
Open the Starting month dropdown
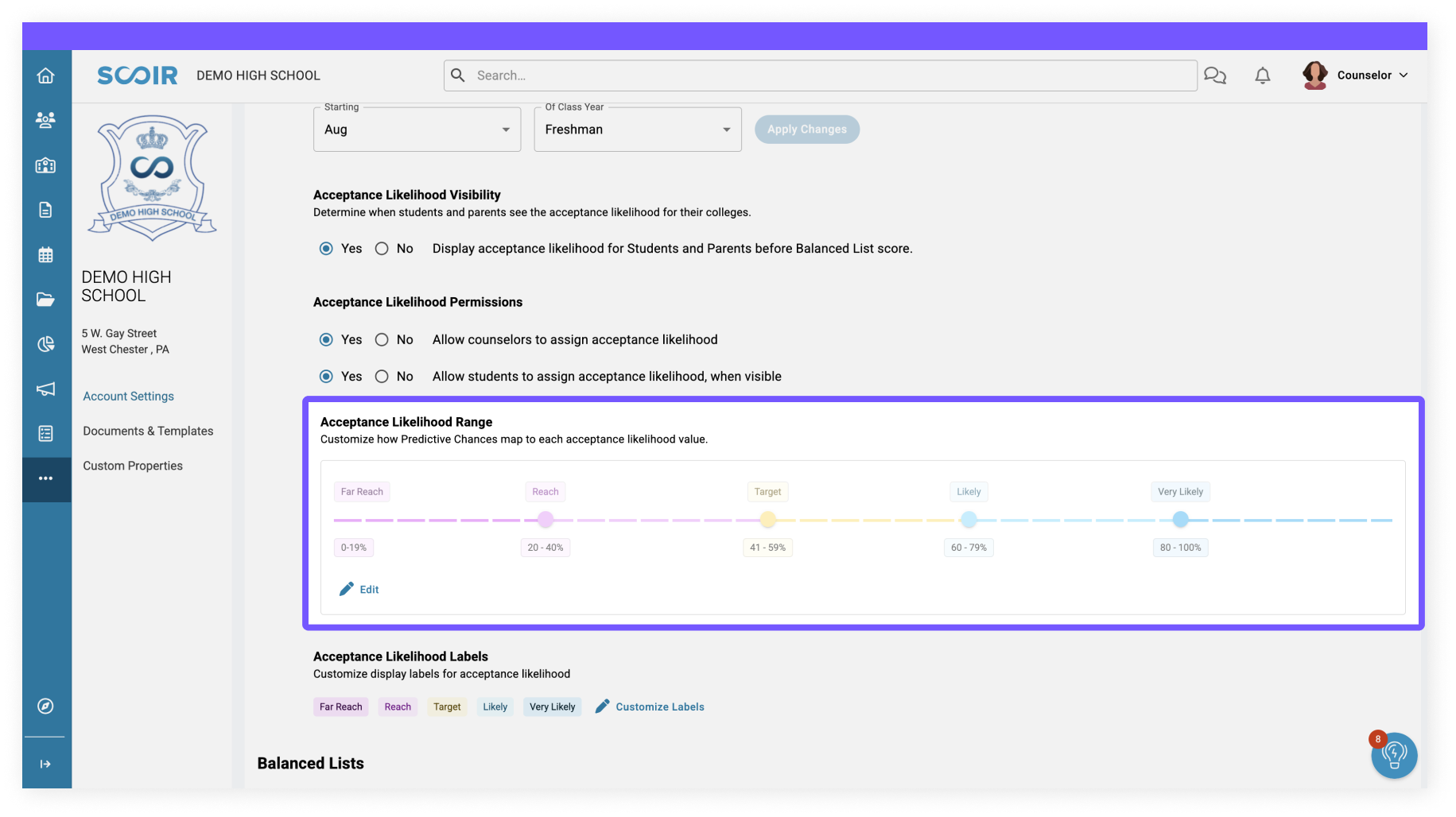tap(417, 130)
